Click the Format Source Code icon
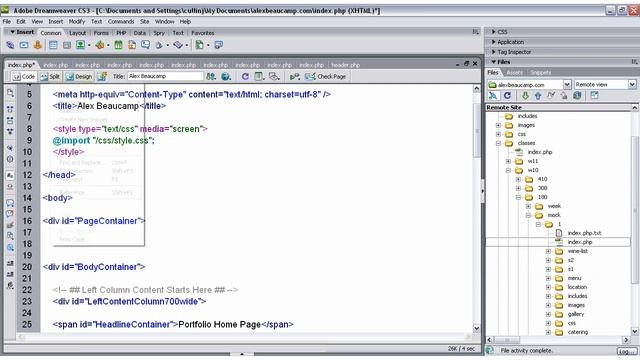 pyautogui.click(x=10, y=286)
